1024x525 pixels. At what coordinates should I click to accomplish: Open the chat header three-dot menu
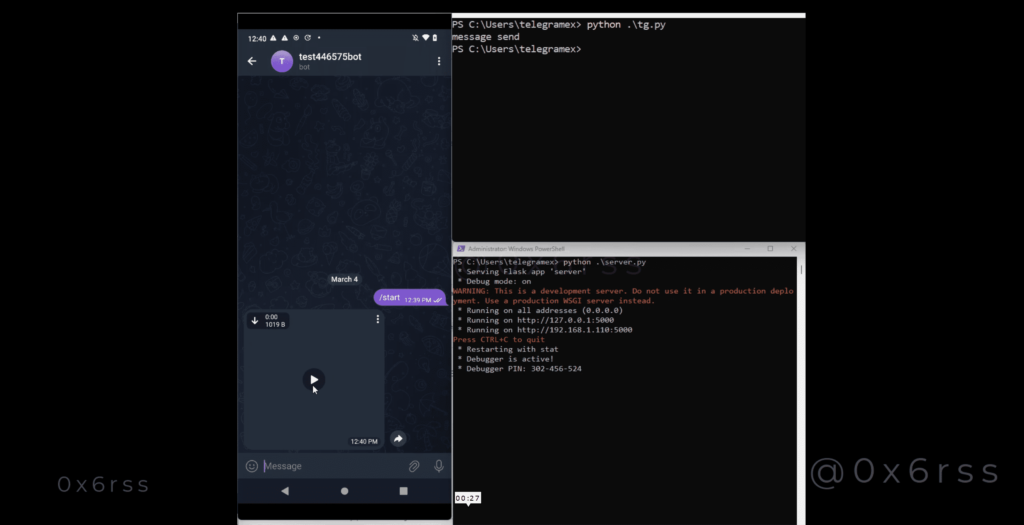pyautogui.click(x=439, y=61)
